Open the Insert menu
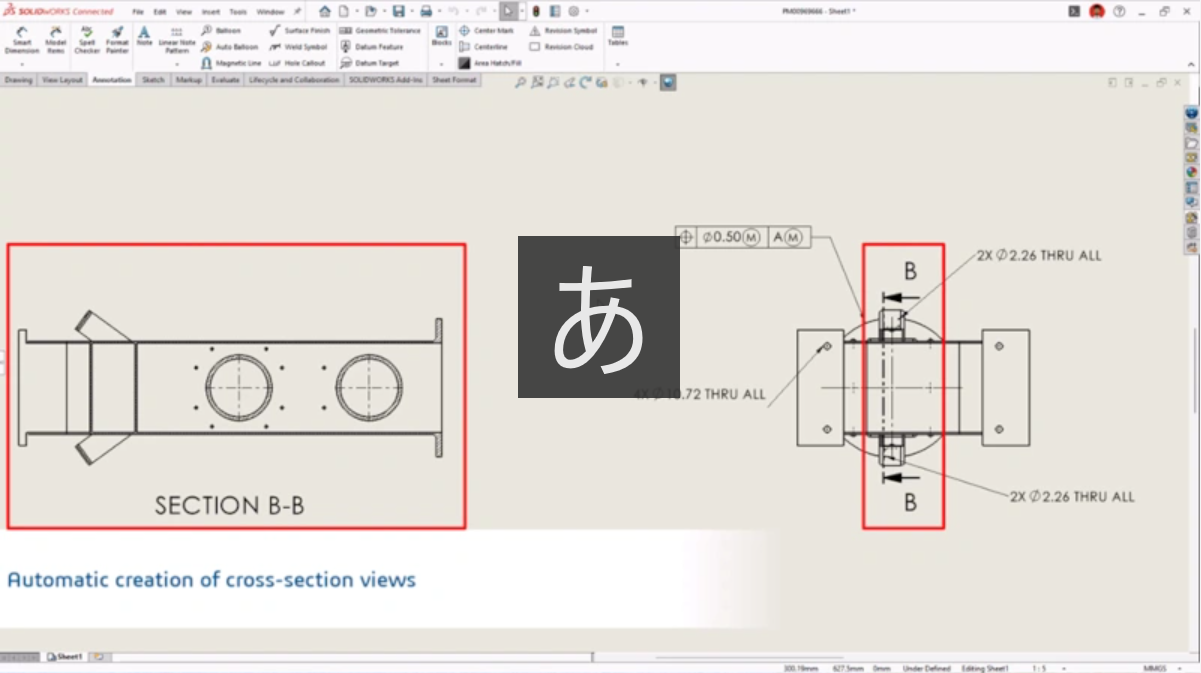This screenshot has height=673, width=1201. tap(210, 12)
